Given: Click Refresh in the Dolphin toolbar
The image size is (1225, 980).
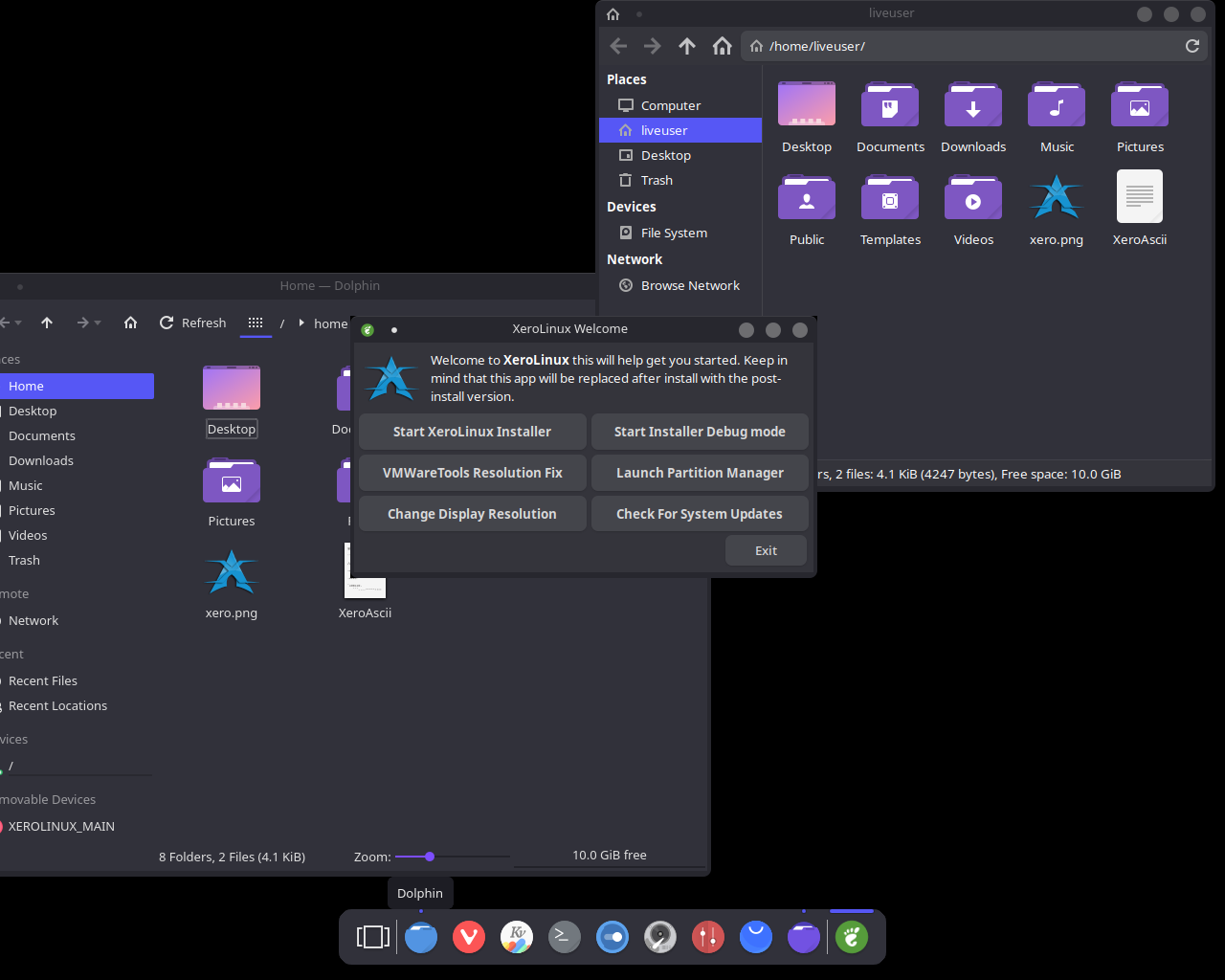Looking at the screenshot, I should click(192, 323).
